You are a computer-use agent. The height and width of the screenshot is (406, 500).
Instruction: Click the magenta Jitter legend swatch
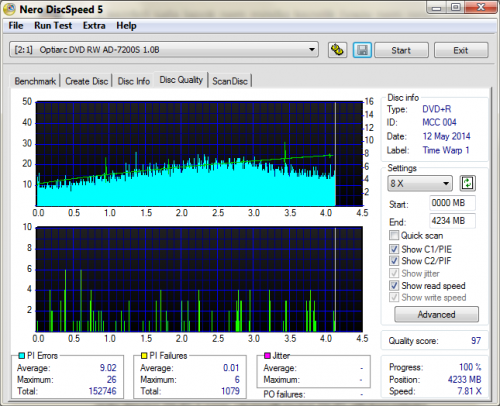(x=267, y=356)
